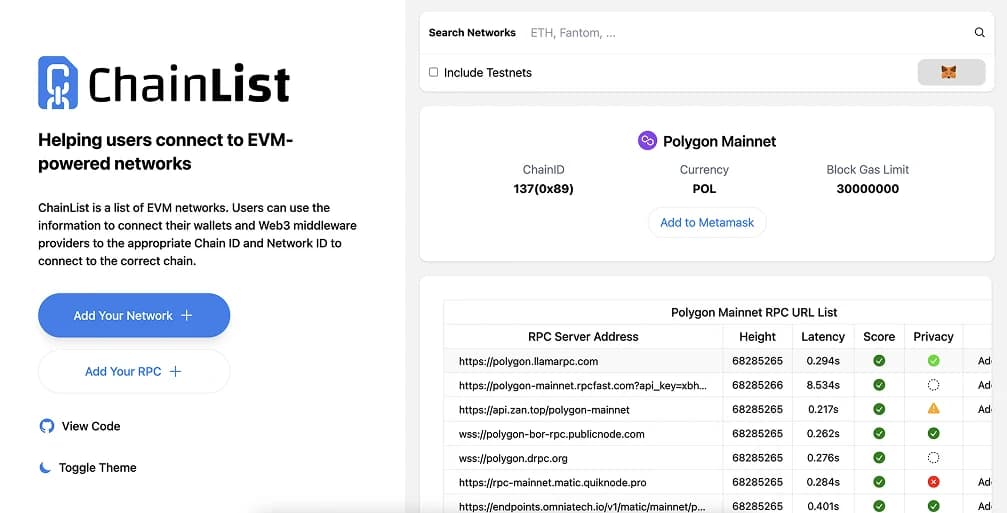Image resolution: width=1007 pixels, height=513 pixels.
Task: Click privacy green check for omniatech.io row
Action: coord(933,506)
